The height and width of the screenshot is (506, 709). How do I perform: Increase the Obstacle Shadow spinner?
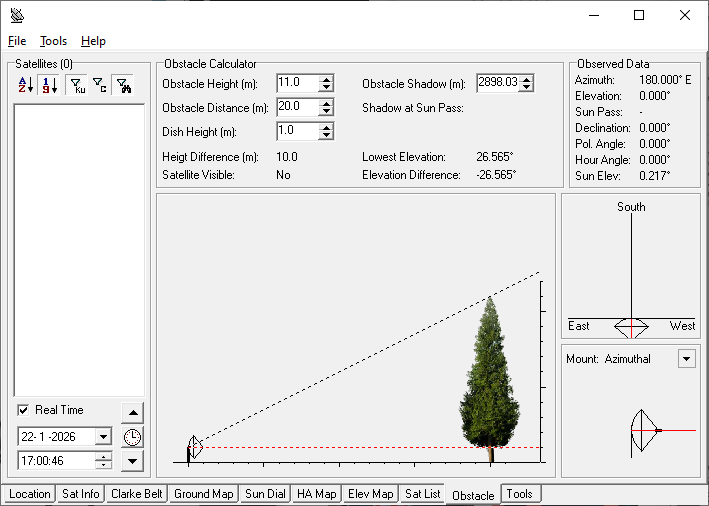[527, 79]
